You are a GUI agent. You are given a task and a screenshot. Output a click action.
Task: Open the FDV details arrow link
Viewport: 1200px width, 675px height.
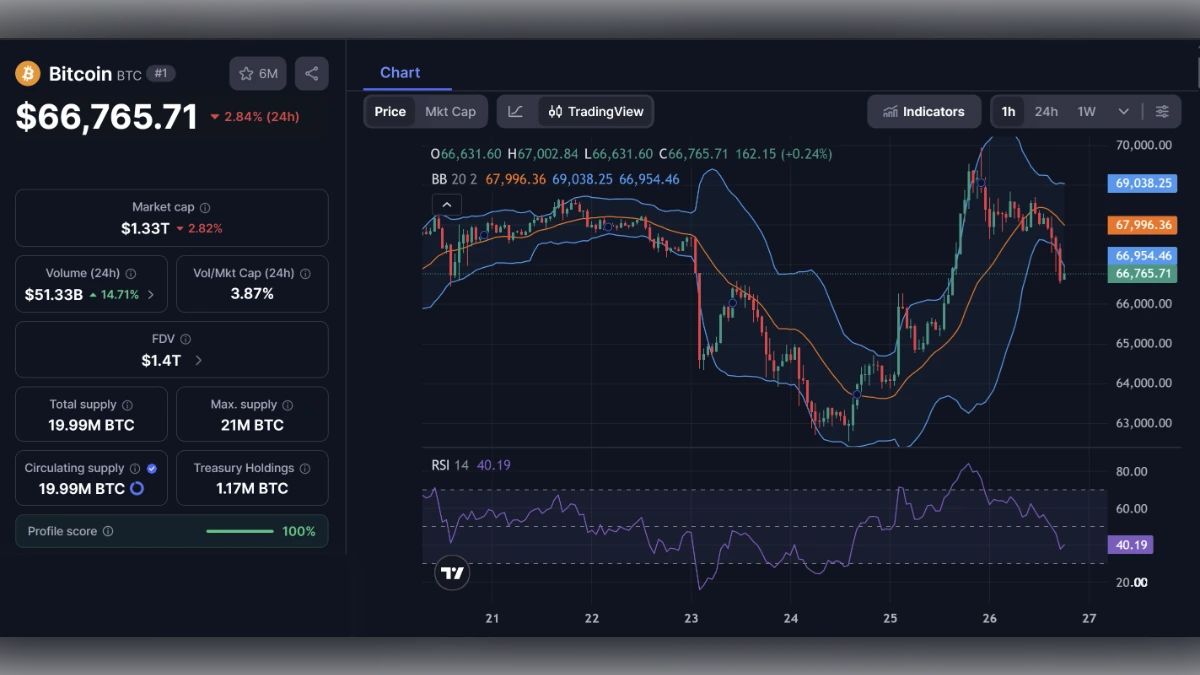(x=199, y=360)
